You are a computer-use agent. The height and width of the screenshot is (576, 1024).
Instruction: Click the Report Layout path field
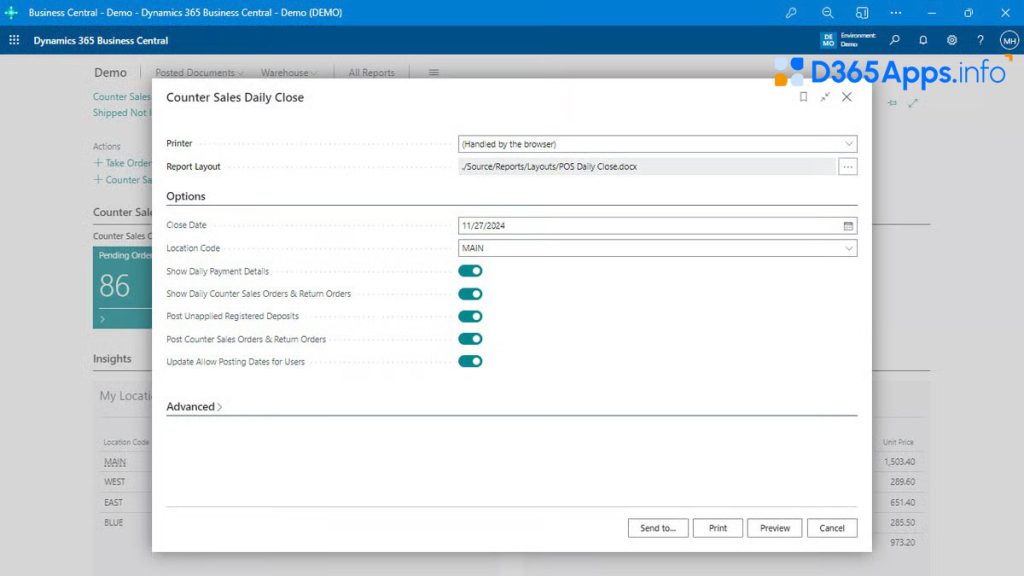click(647, 167)
